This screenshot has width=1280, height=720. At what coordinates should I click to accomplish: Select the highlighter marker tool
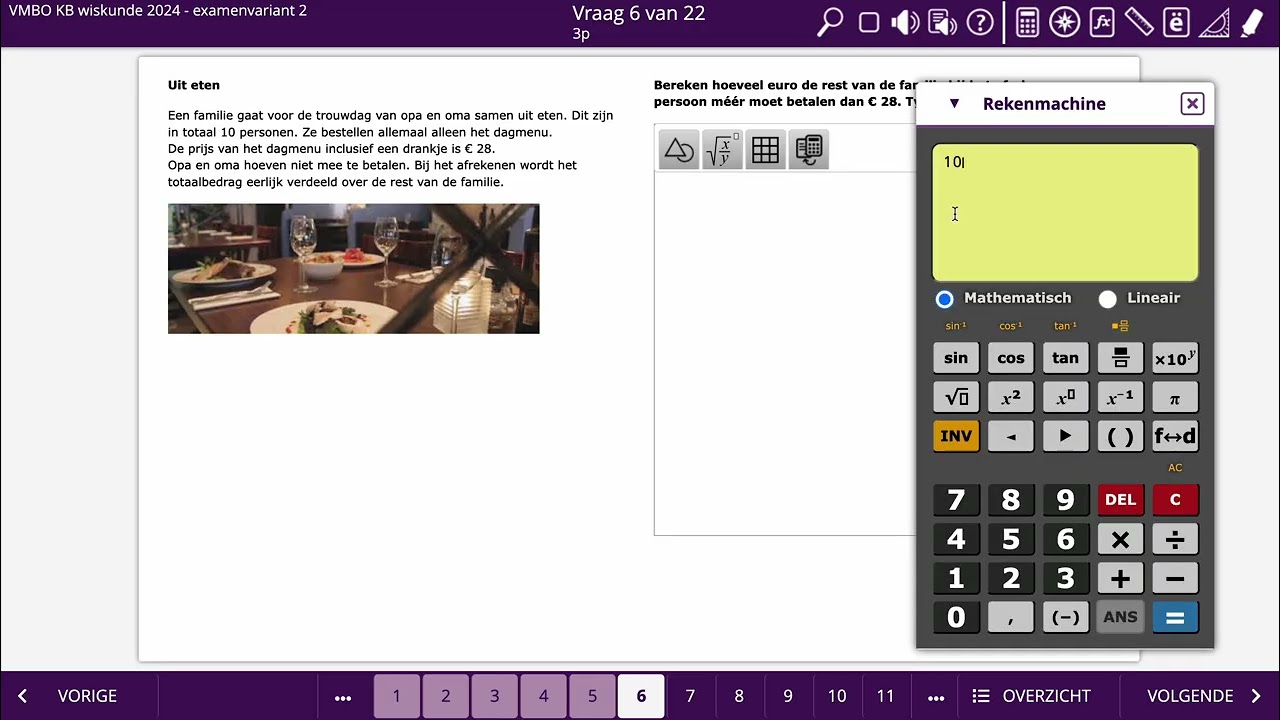1251,23
